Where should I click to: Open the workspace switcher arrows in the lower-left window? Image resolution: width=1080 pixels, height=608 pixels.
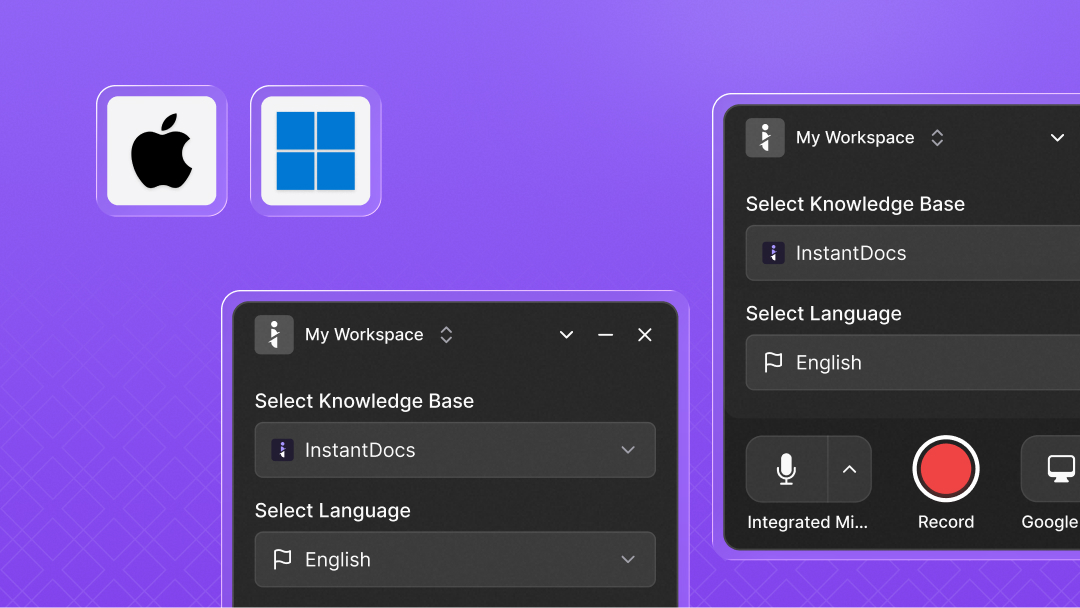(x=446, y=335)
